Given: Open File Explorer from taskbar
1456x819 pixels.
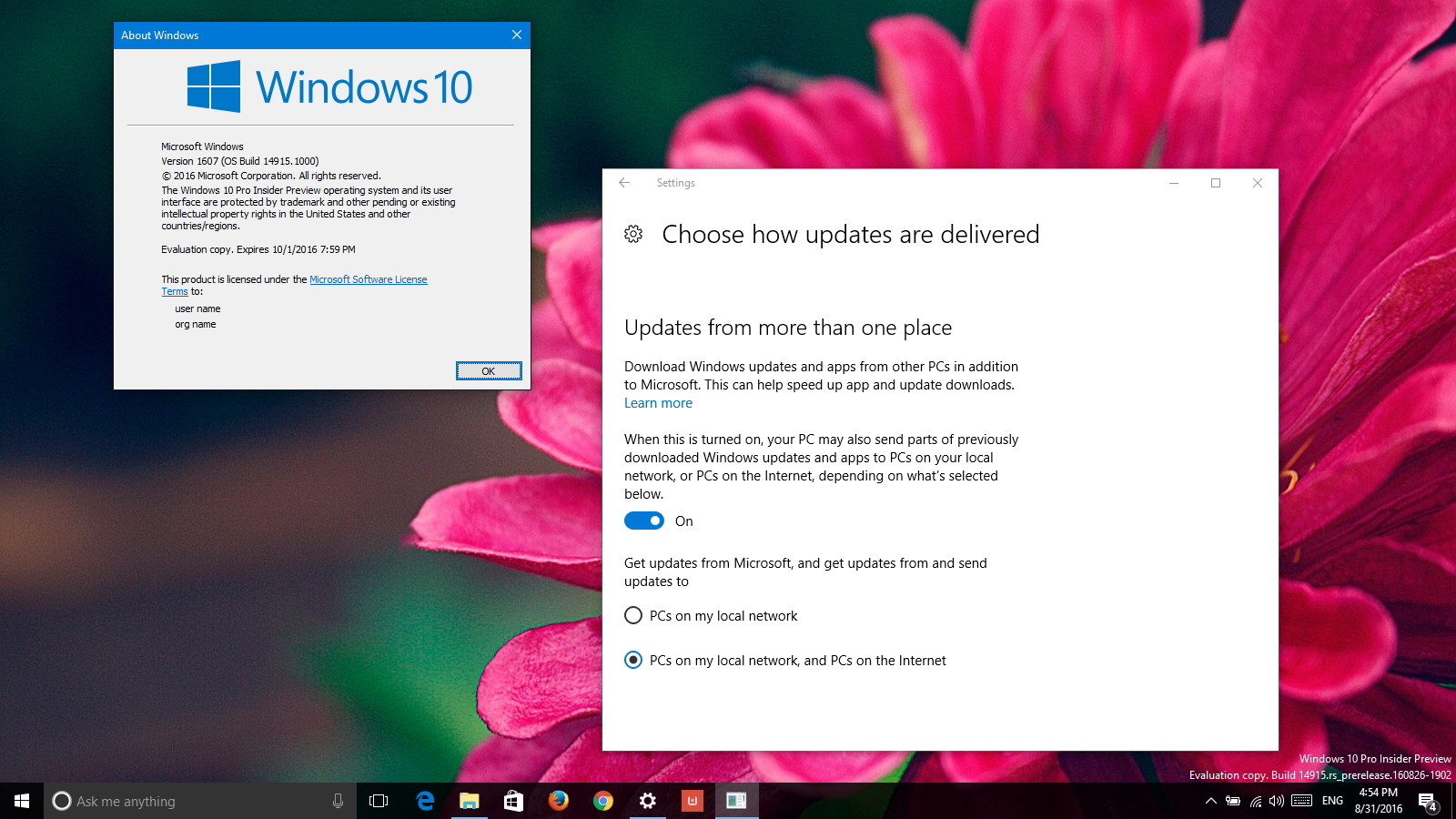Looking at the screenshot, I should 470,801.
